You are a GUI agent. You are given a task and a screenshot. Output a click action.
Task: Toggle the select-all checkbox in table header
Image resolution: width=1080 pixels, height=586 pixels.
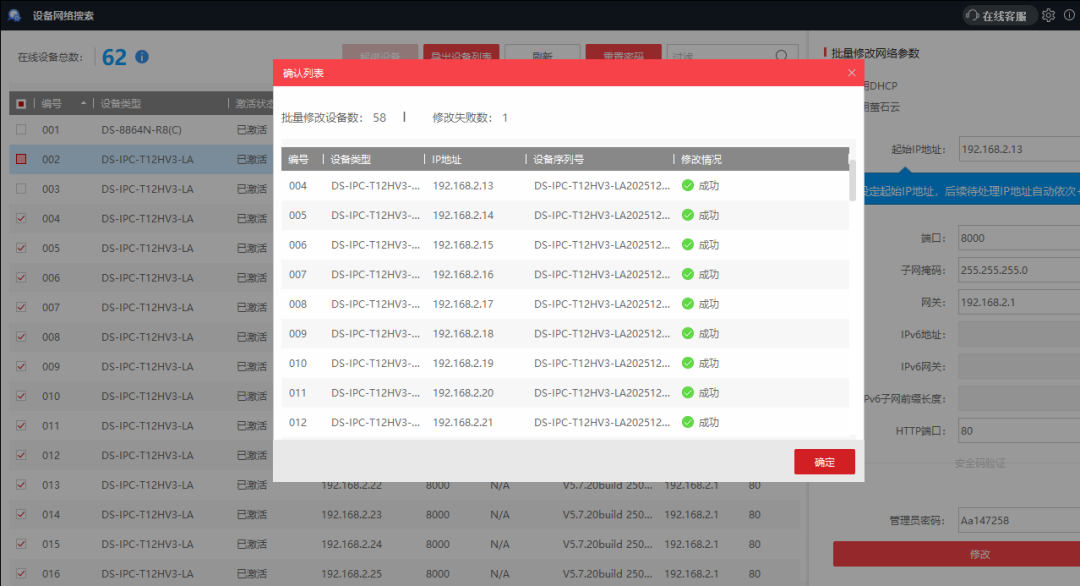[x=21, y=104]
